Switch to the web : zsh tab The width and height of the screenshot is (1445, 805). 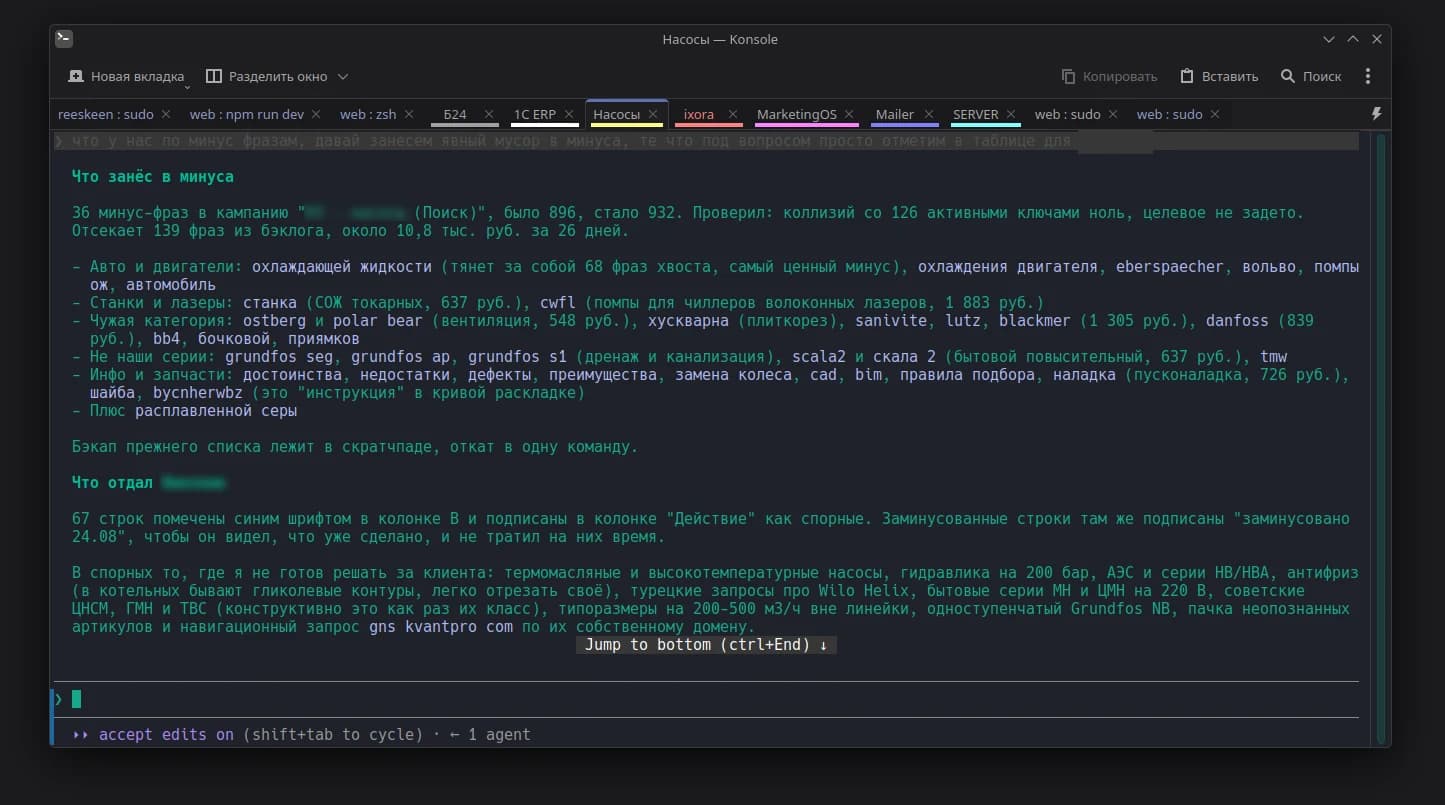(368, 114)
